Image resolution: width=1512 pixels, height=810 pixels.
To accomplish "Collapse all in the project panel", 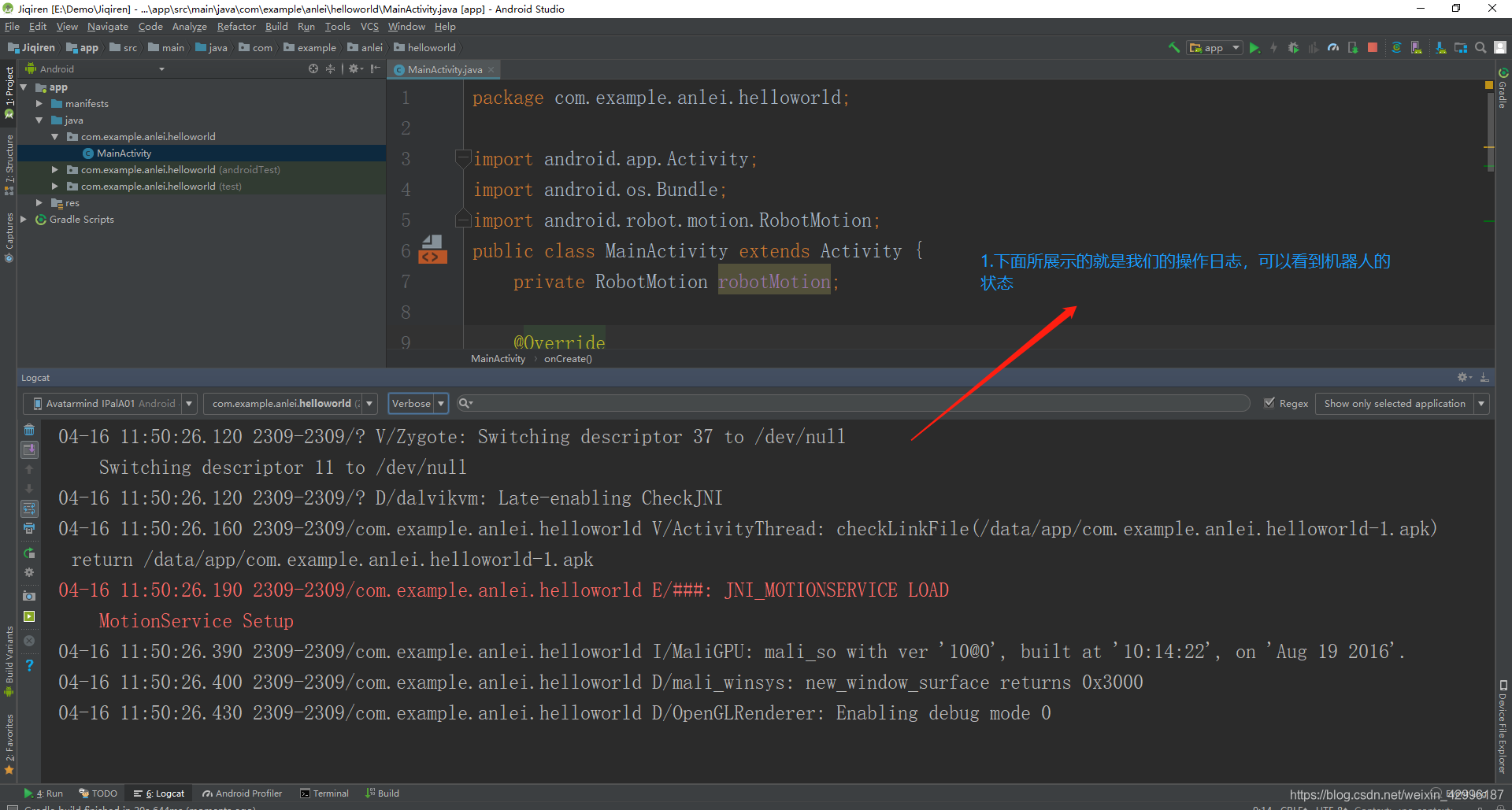I will coord(330,68).
